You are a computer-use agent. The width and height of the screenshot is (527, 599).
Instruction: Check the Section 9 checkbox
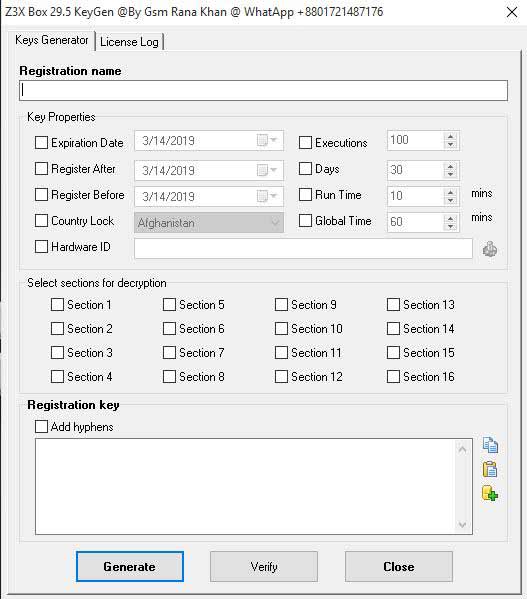[x=281, y=304]
